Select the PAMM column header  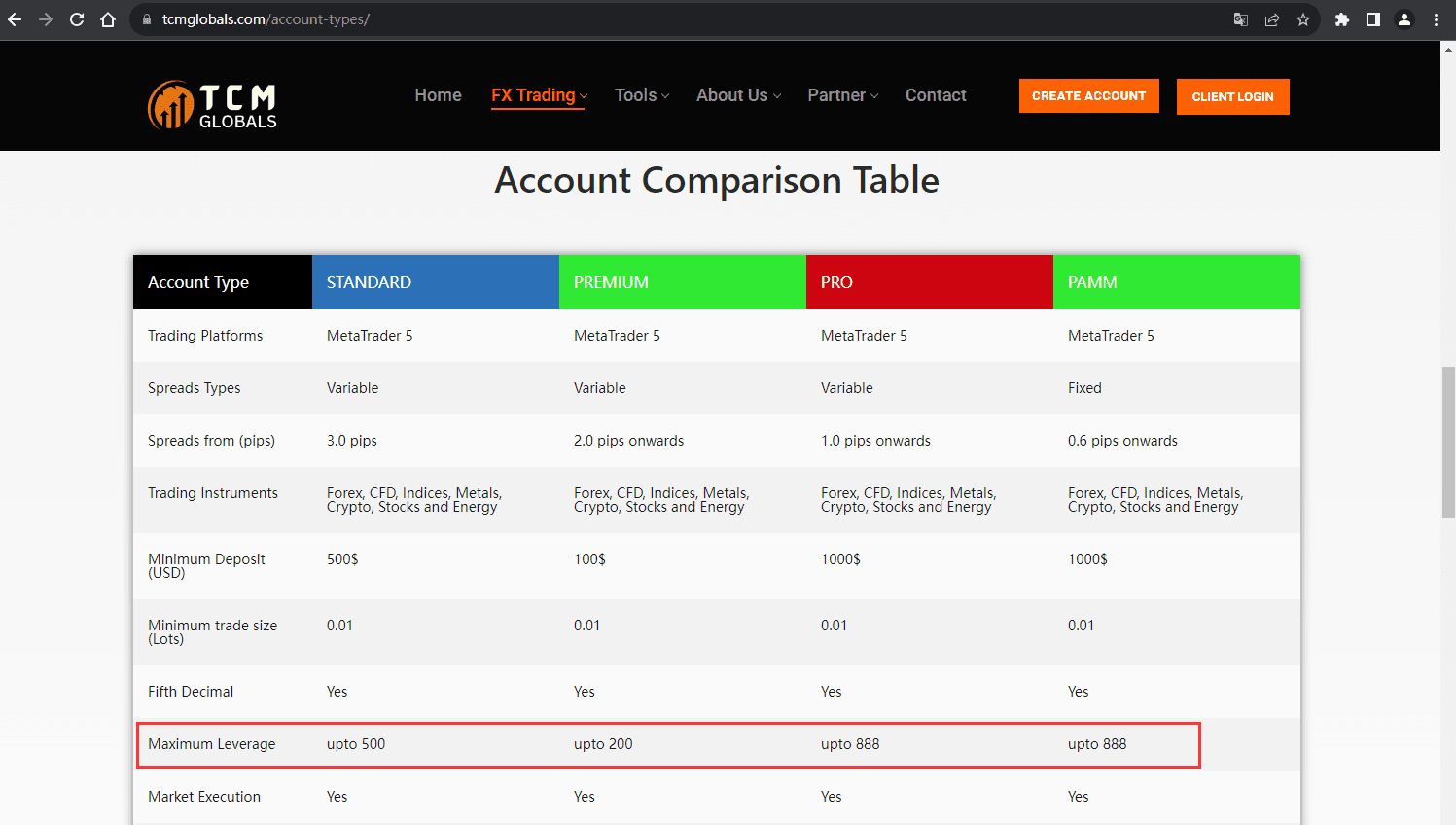(x=1177, y=282)
